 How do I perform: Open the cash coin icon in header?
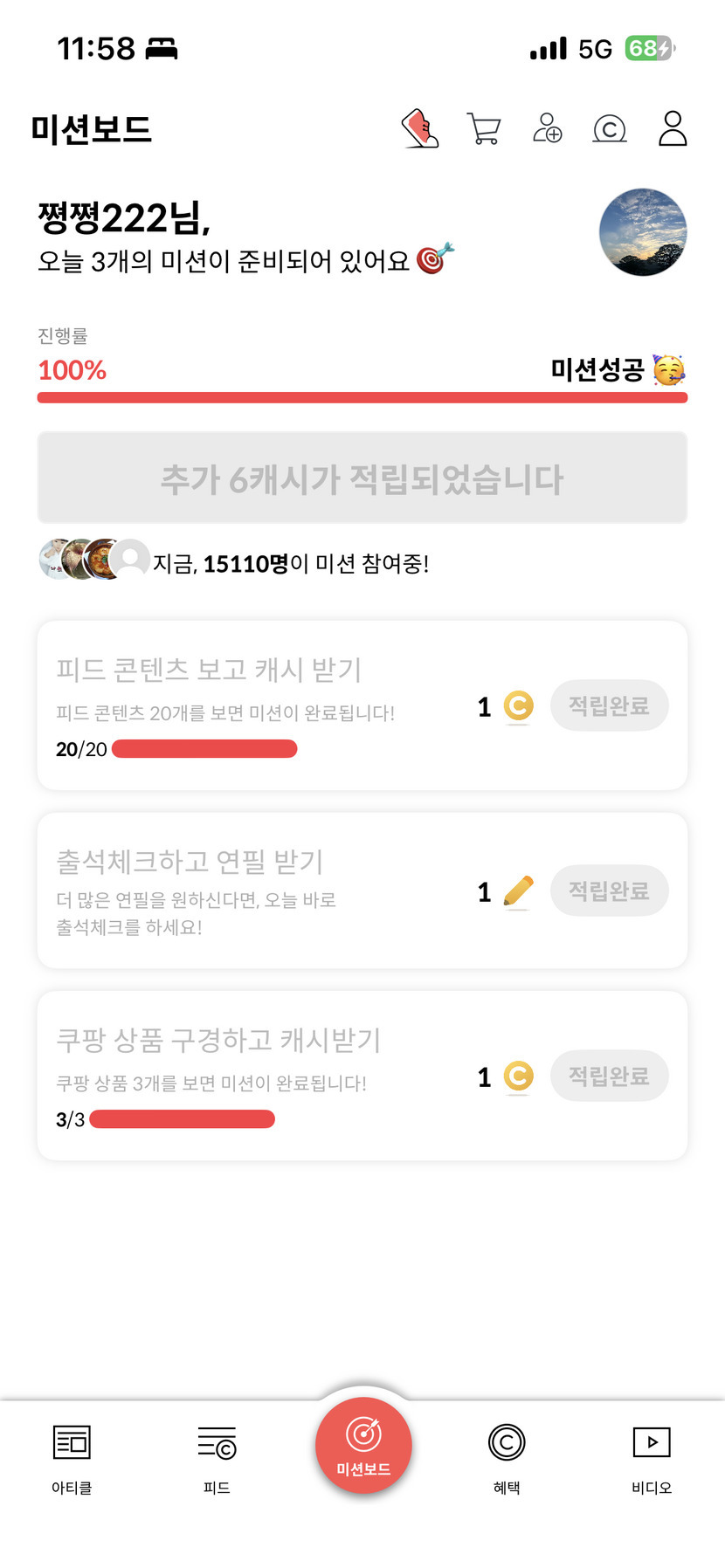610,129
